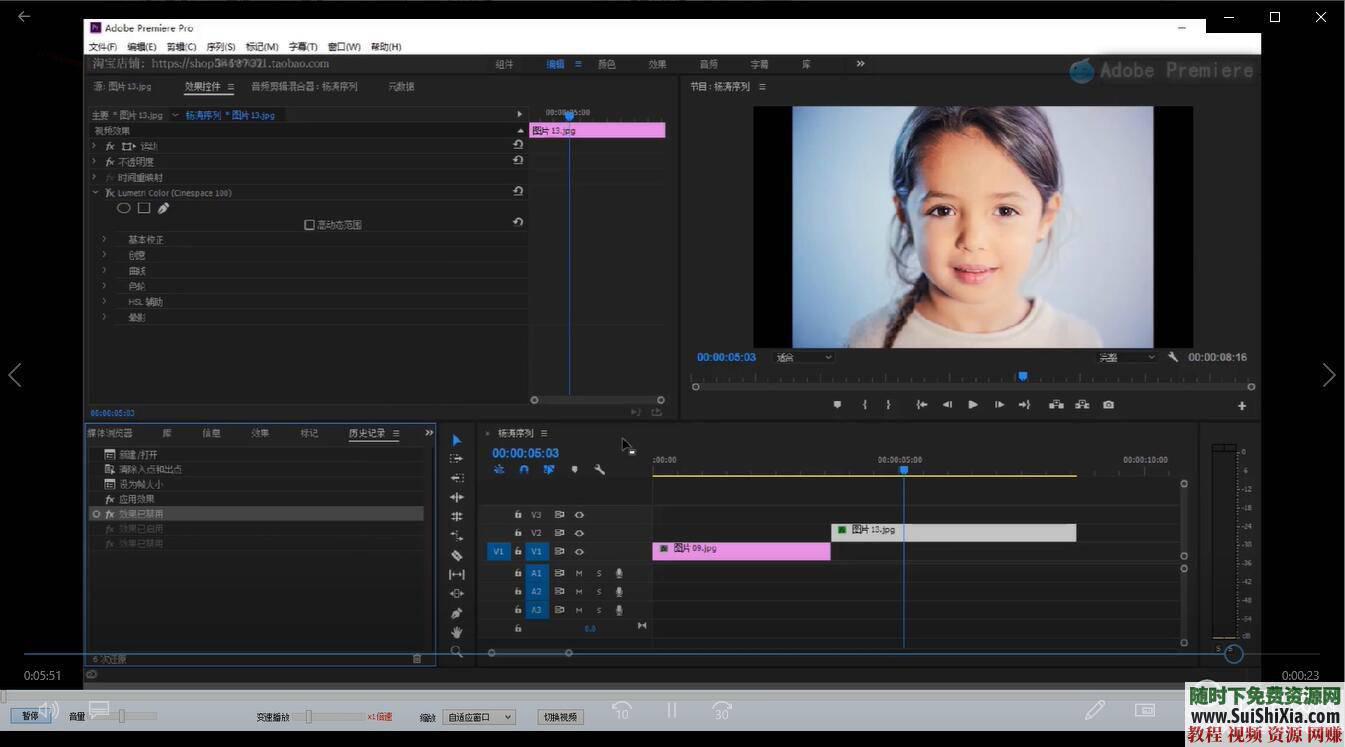Viewport: 1345px width, 747px height.
Task: Switch to the History tab
Action: (x=367, y=433)
